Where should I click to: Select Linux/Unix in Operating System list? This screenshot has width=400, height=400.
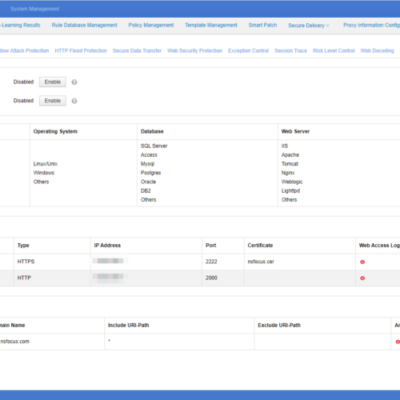click(45, 164)
